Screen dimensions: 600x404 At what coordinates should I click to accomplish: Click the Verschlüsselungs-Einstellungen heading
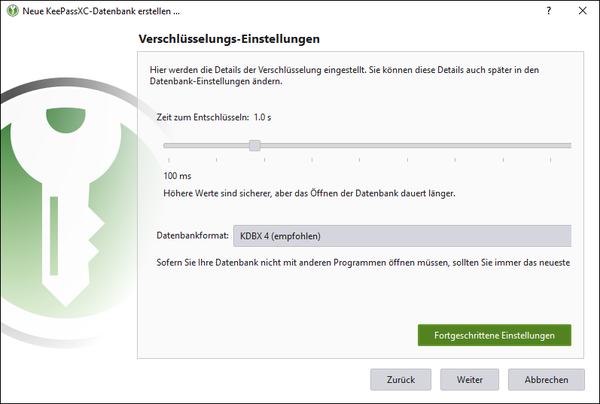229,39
